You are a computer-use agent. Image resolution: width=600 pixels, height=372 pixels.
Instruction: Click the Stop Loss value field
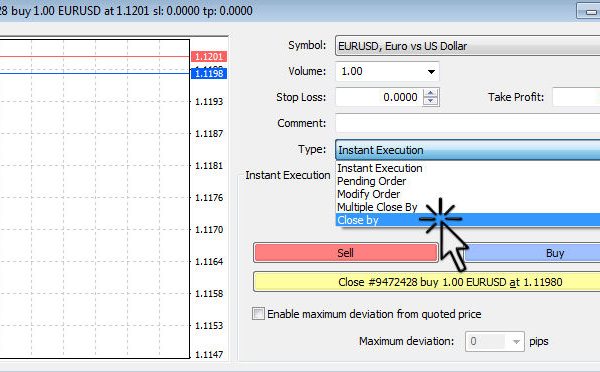379,97
